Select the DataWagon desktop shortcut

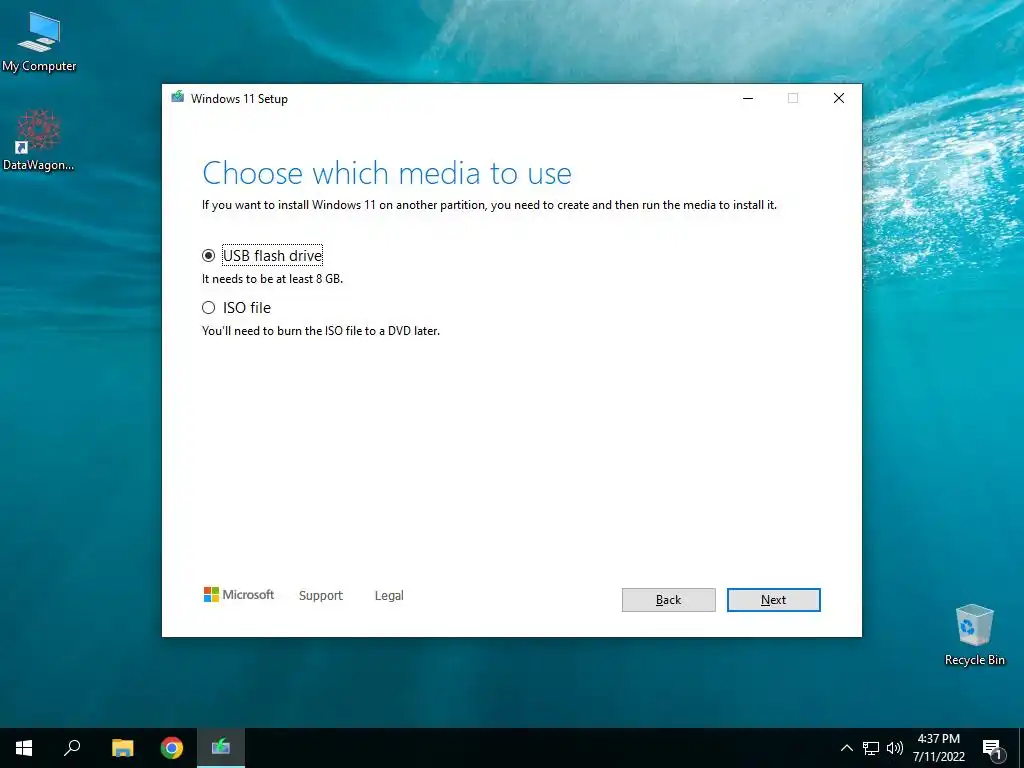tap(38, 140)
